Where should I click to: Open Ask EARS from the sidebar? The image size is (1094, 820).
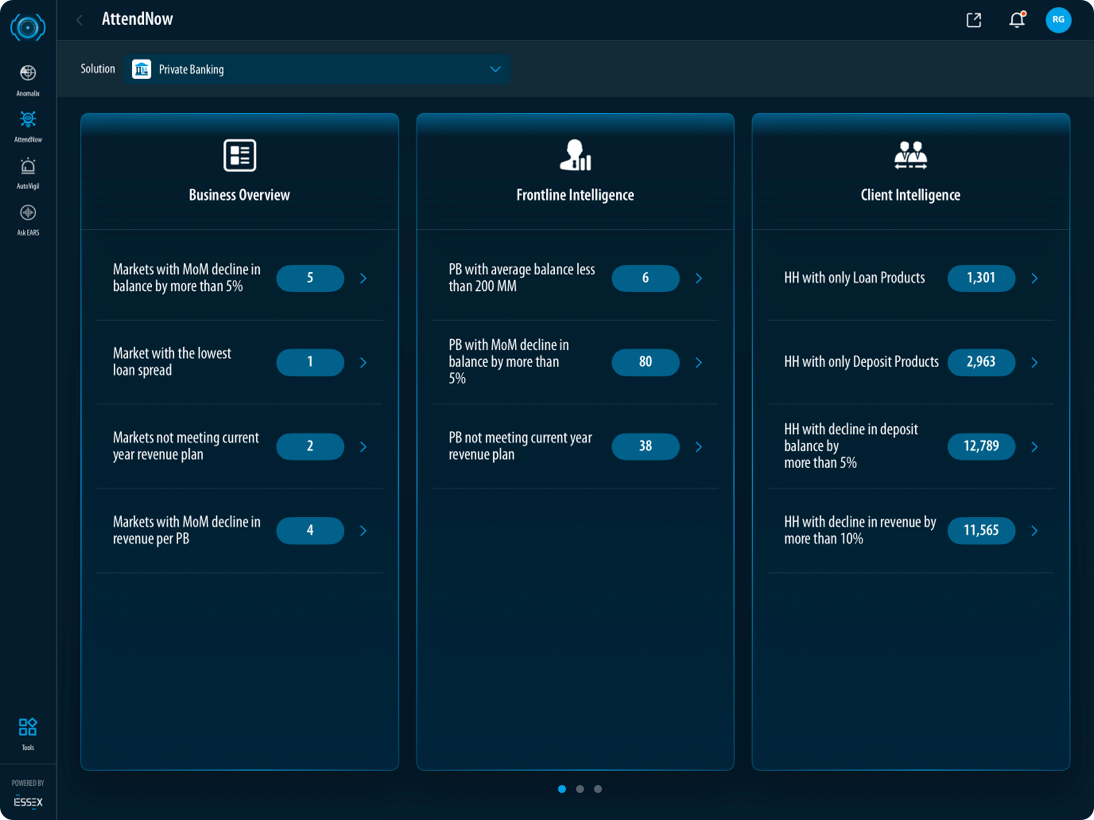[28, 217]
